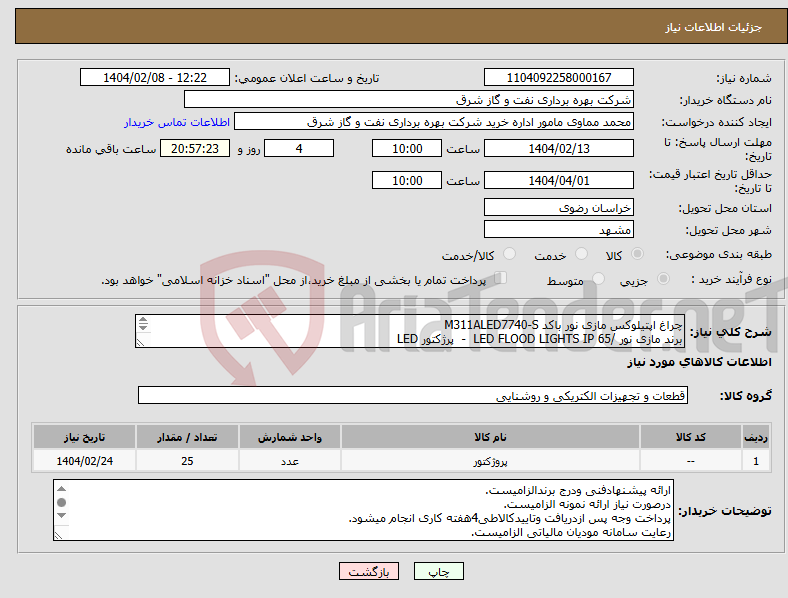The image size is (788, 598).
Task: Select the کالا radio button
Action: pos(637,254)
